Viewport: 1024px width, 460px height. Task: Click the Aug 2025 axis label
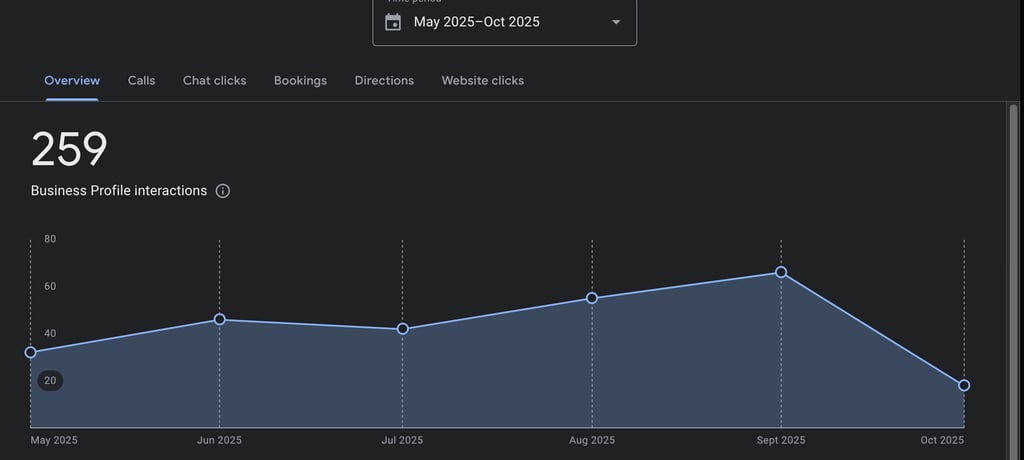coord(592,440)
